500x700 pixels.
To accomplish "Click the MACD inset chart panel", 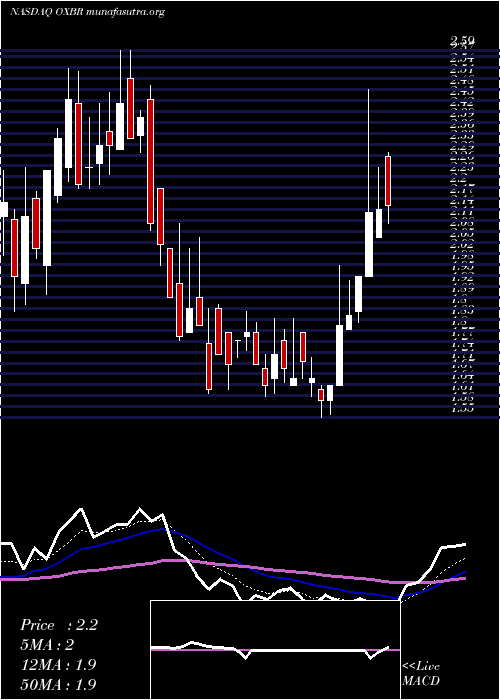I will point(275,650).
